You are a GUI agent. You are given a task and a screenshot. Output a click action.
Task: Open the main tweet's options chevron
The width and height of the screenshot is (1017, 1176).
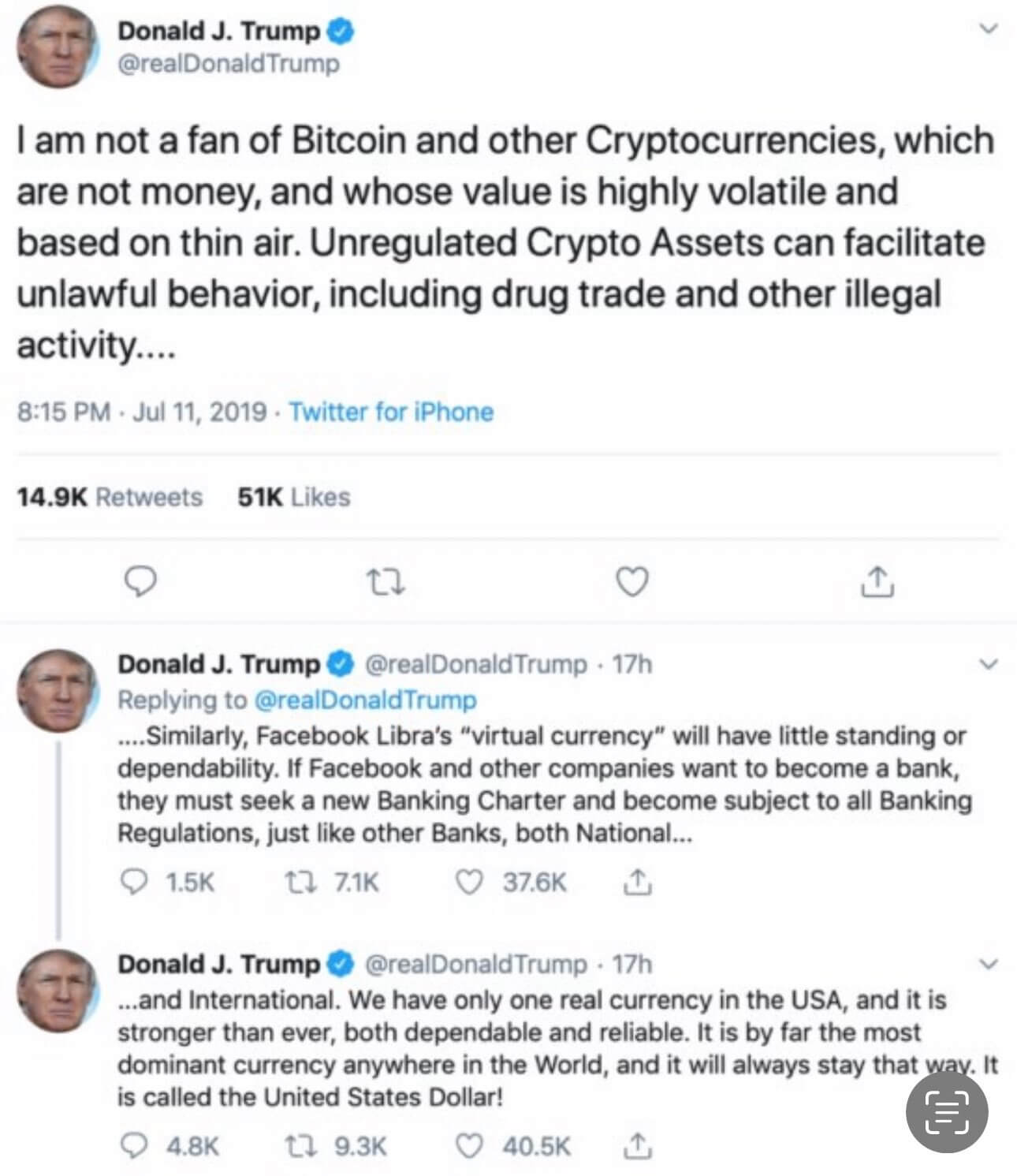pyautogui.click(x=989, y=30)
